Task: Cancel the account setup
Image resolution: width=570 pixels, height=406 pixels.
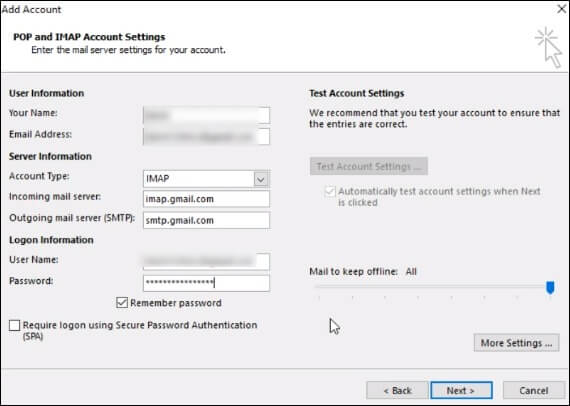Action: pos(533,390)
